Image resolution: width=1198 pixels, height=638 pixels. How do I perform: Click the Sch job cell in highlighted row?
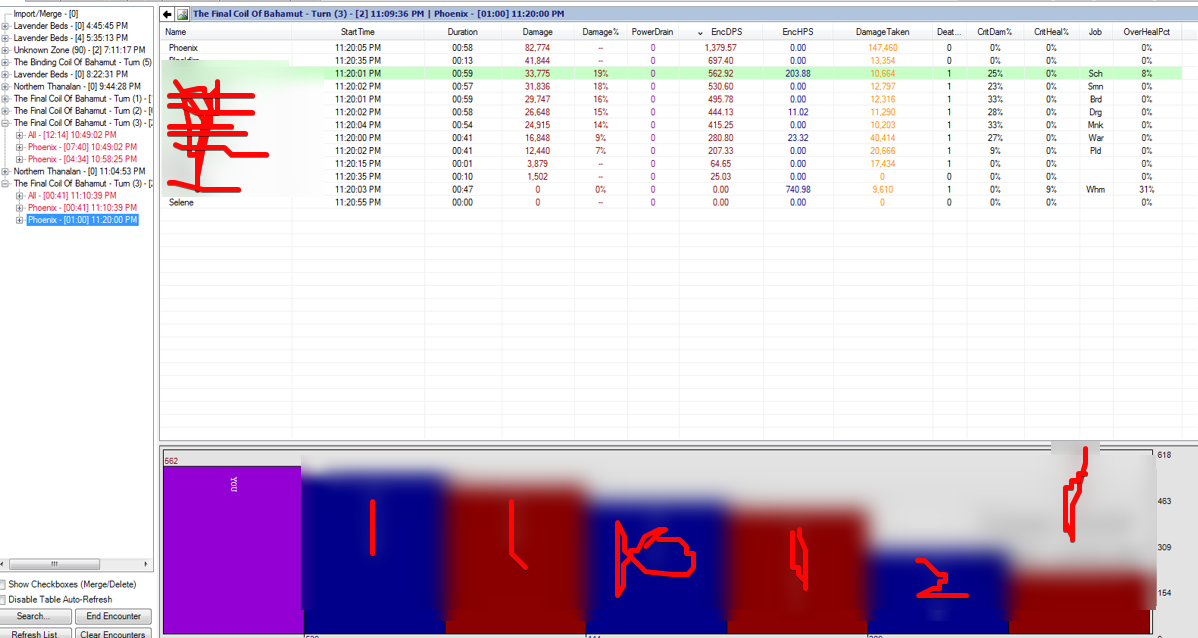click(1095, 73)
